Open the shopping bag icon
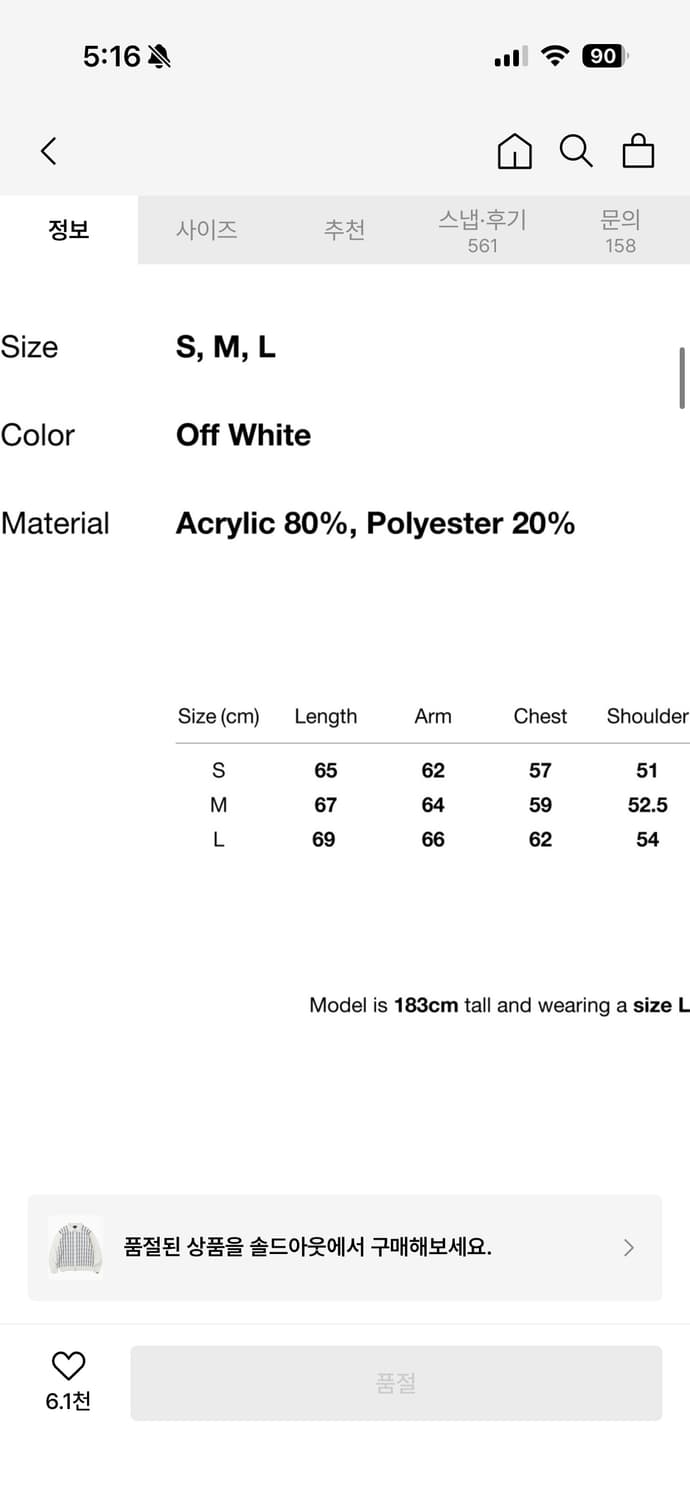Image resolution: width=690 pixels, height=1500 pixels. (x=638, y=151)
